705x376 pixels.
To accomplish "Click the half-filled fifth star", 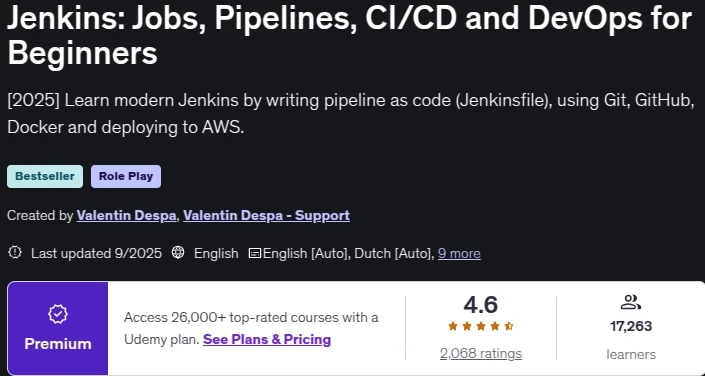I will point(509,327).
